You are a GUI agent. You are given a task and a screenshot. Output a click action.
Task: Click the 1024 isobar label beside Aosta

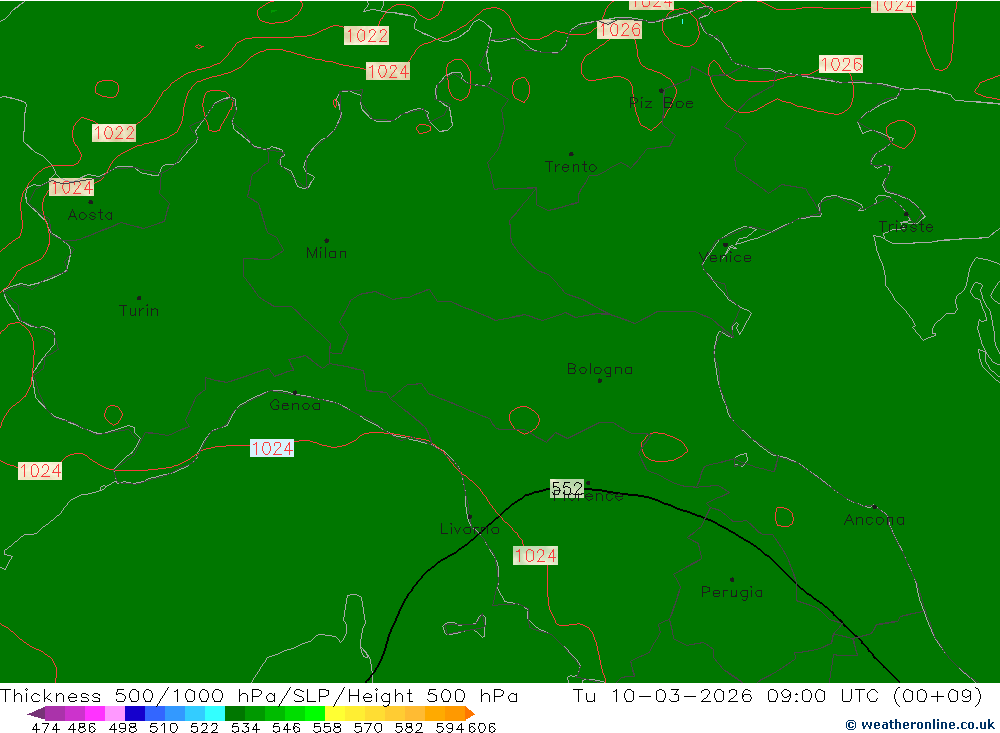(x=72, y=188)
